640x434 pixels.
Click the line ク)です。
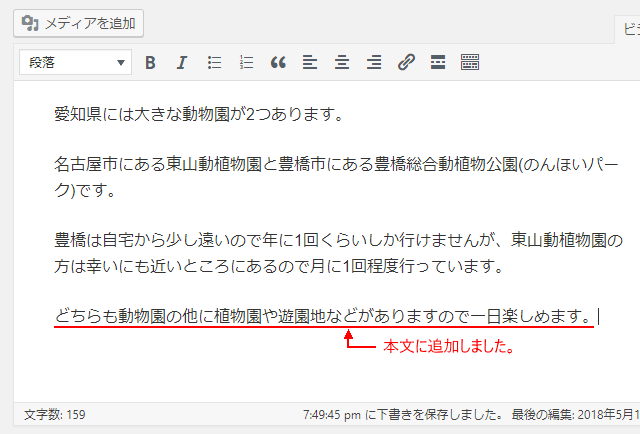coord(85,190)
